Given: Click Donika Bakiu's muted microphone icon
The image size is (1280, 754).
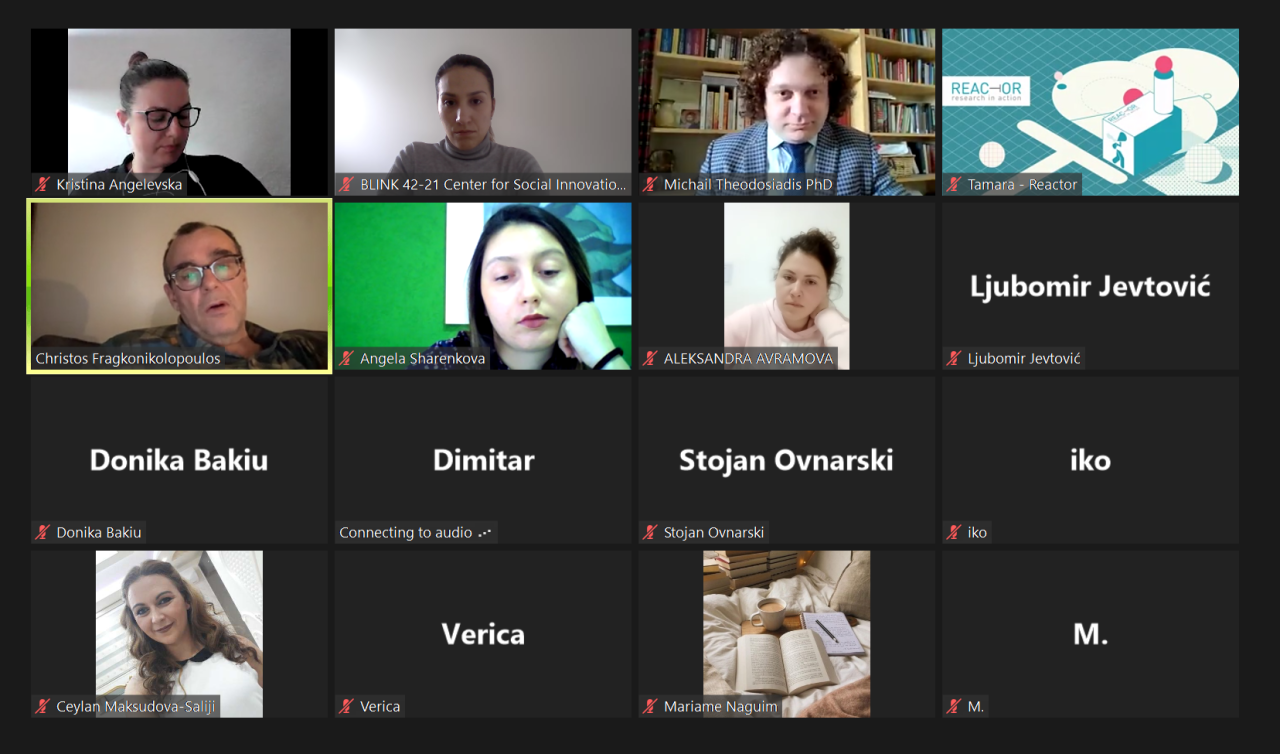Looking at the screenshot, I should point(43,532).
